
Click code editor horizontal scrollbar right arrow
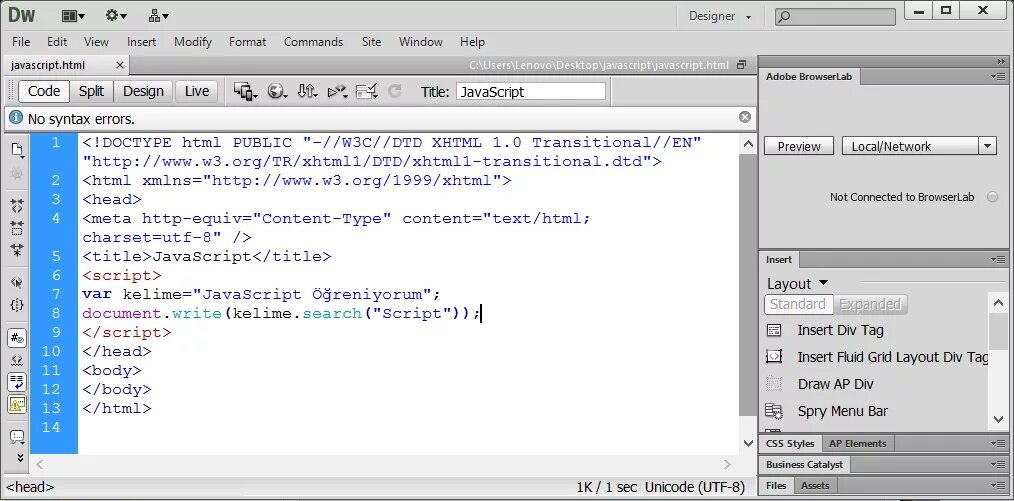(x=727, y=464)
